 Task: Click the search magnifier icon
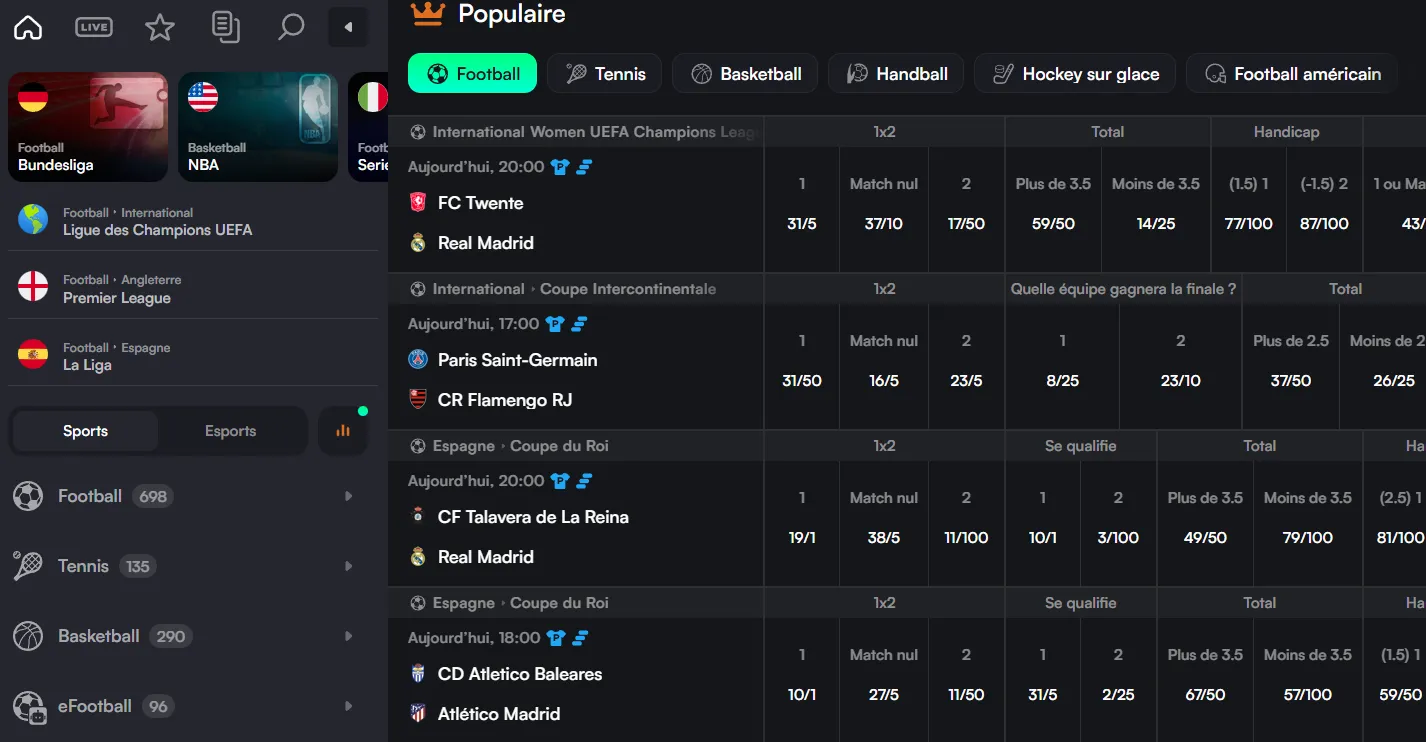(x=291, y=27)
